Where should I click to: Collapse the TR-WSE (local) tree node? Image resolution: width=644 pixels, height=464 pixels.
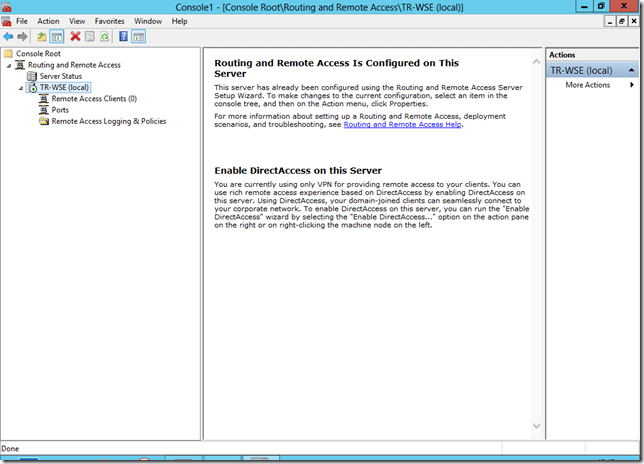click(x=19, y=88)
